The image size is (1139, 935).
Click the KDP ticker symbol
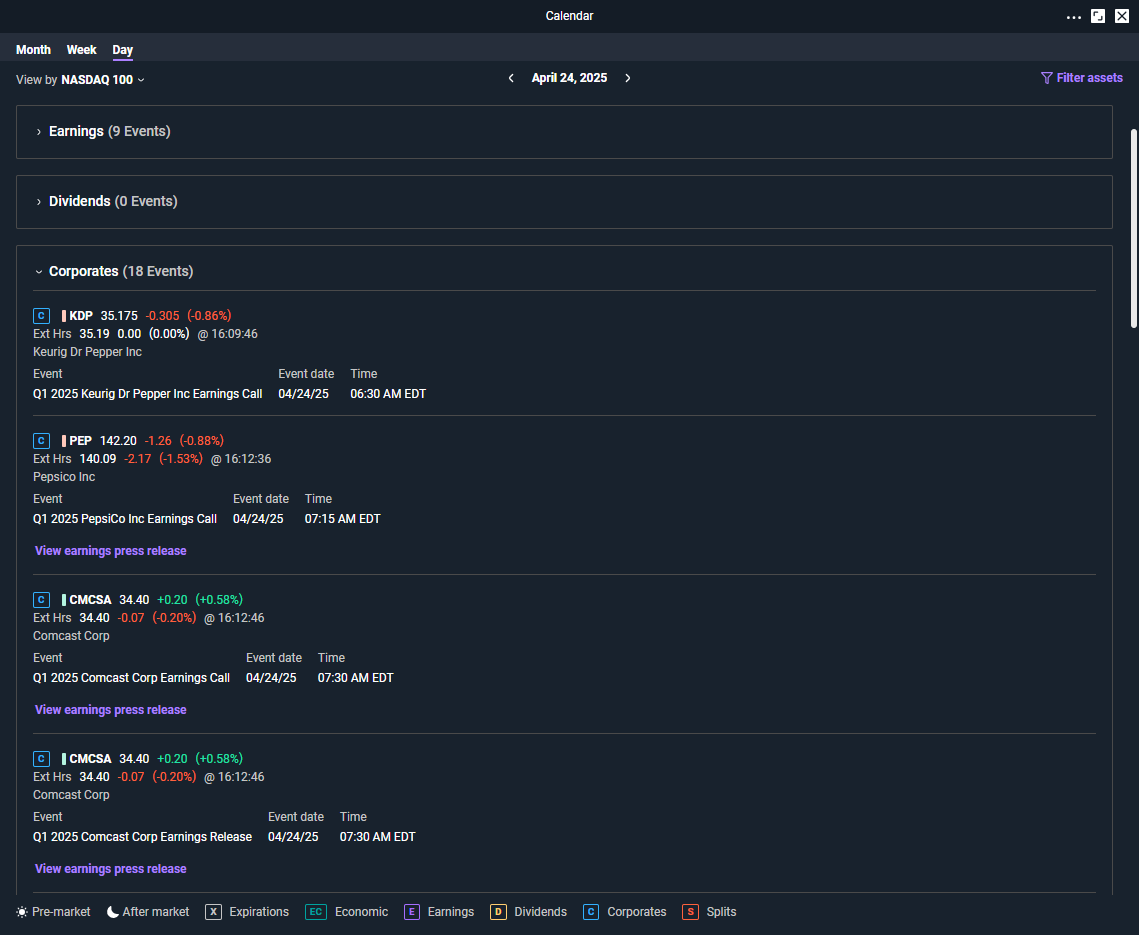tap(81, 316)
